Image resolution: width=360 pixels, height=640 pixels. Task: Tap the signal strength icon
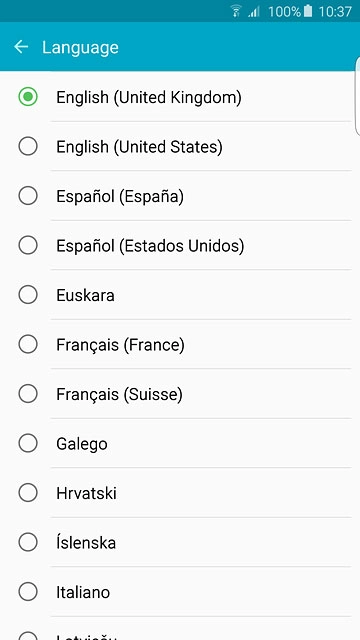254,11
